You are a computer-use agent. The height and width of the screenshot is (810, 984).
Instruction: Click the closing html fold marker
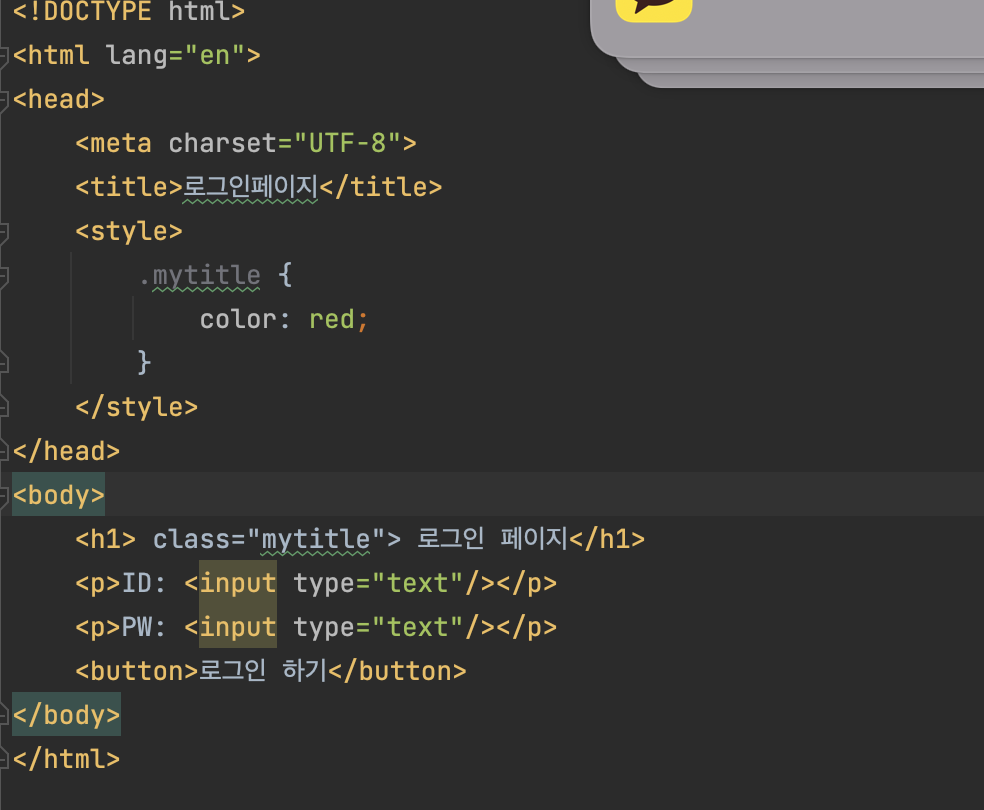click(x=4, y=759)
